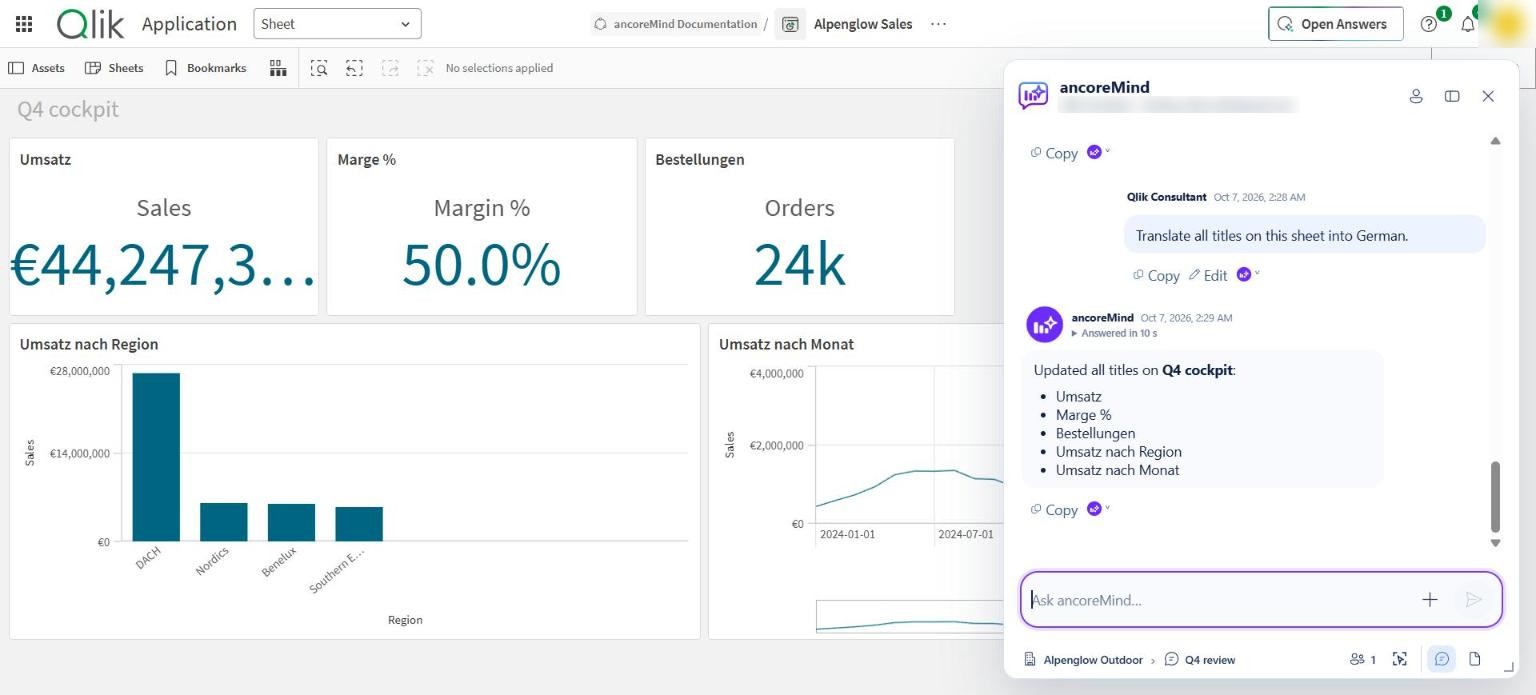Open the smart search selection tool

[x=319, y=68]
